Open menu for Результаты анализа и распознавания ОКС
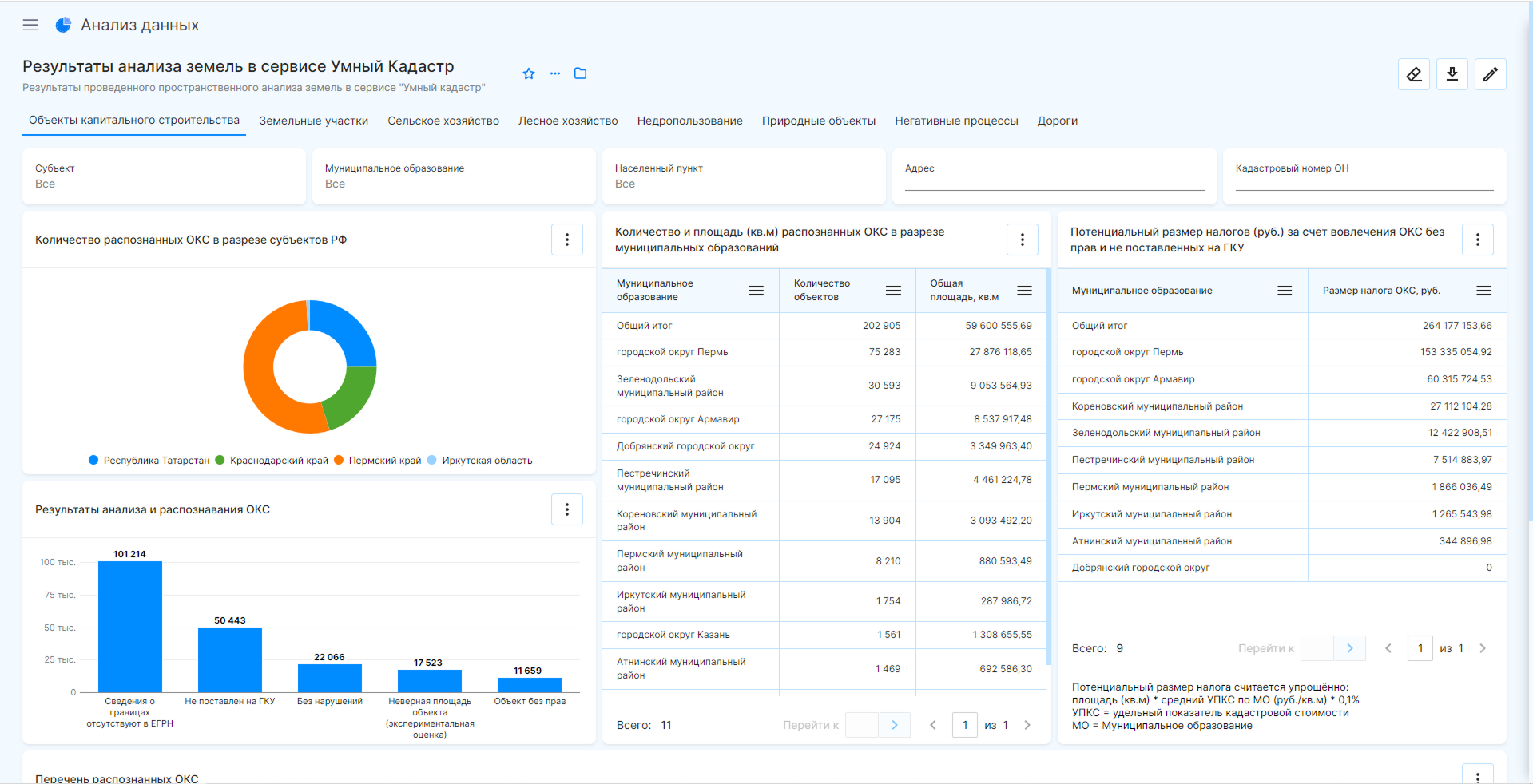 (x=567, y=509)
